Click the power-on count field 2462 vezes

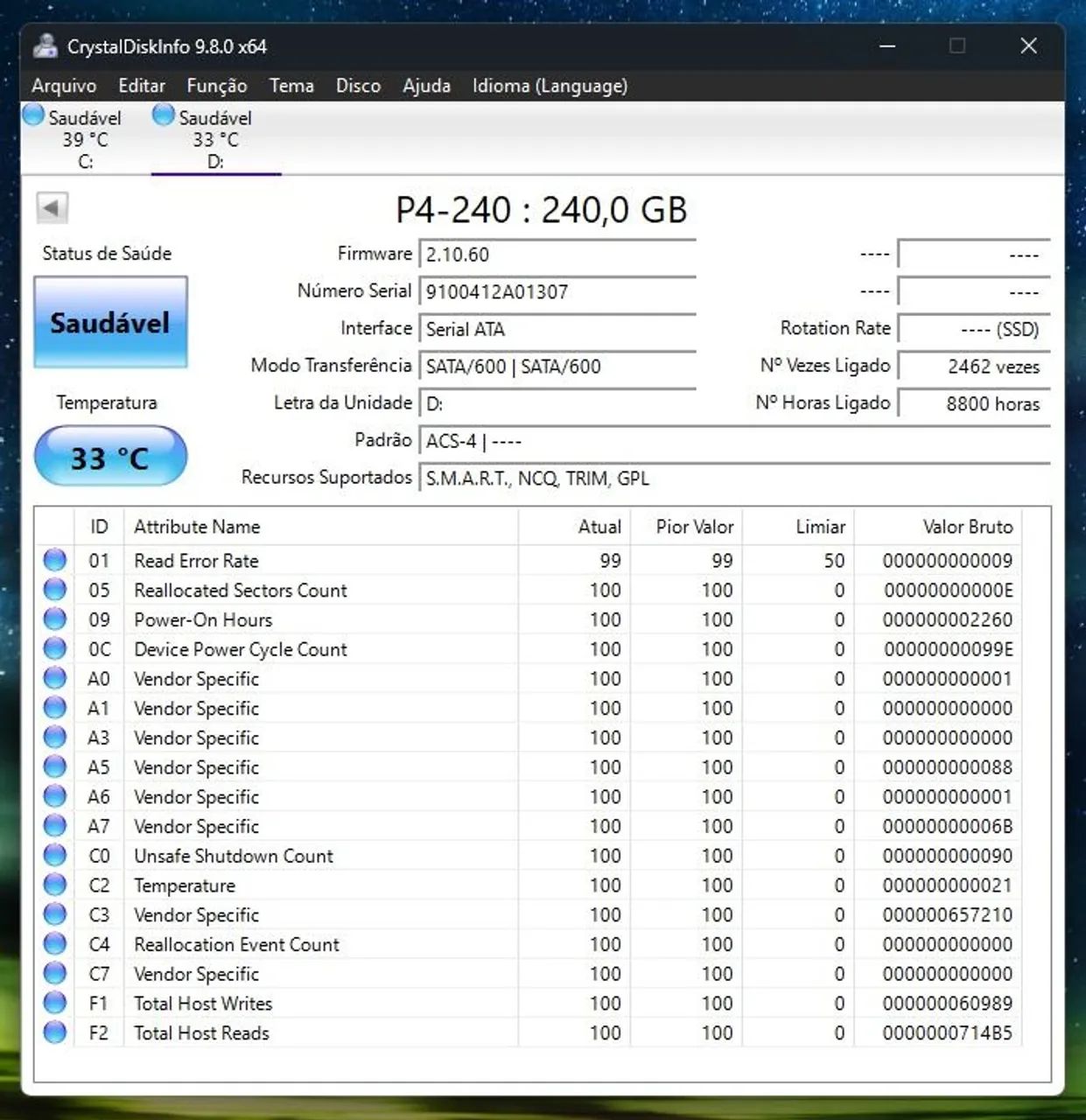[x=974, y=367]
